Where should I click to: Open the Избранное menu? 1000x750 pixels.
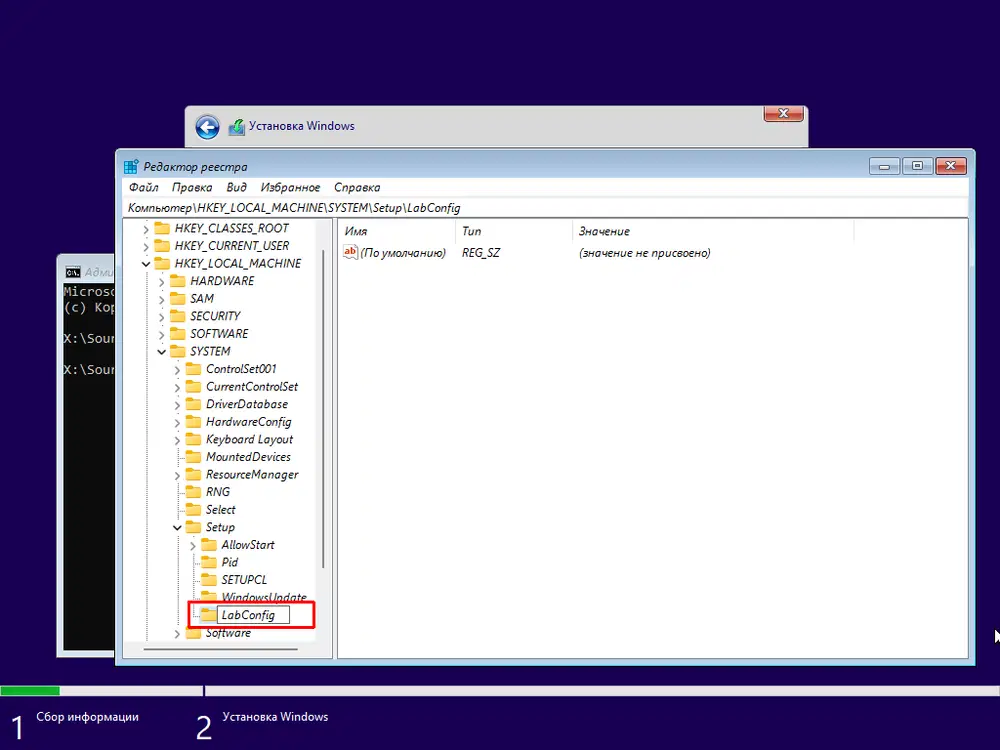(290, 187)
